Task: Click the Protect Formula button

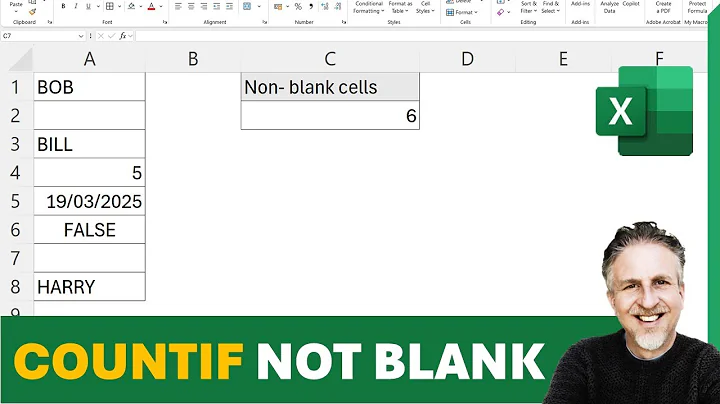Action: click(x=697, y=7)
